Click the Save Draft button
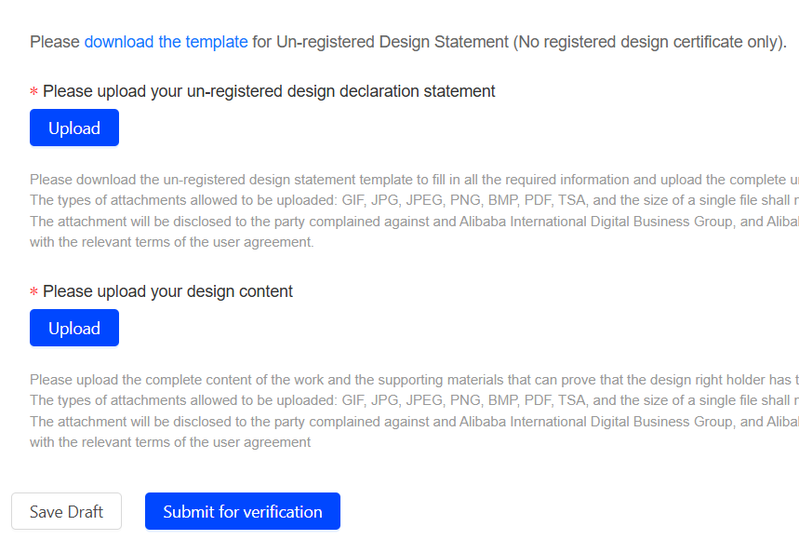The width and height of the screenshot is (799, 553). coord(66,511)
